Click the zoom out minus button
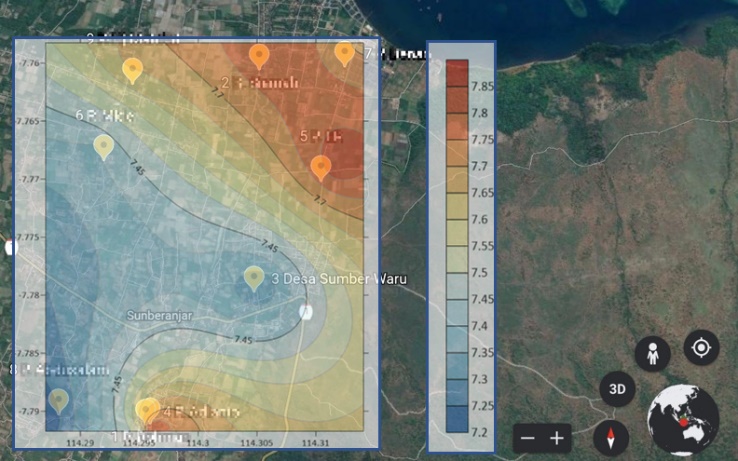This screenshot has height=461, width=738. (x=528, y=438)
